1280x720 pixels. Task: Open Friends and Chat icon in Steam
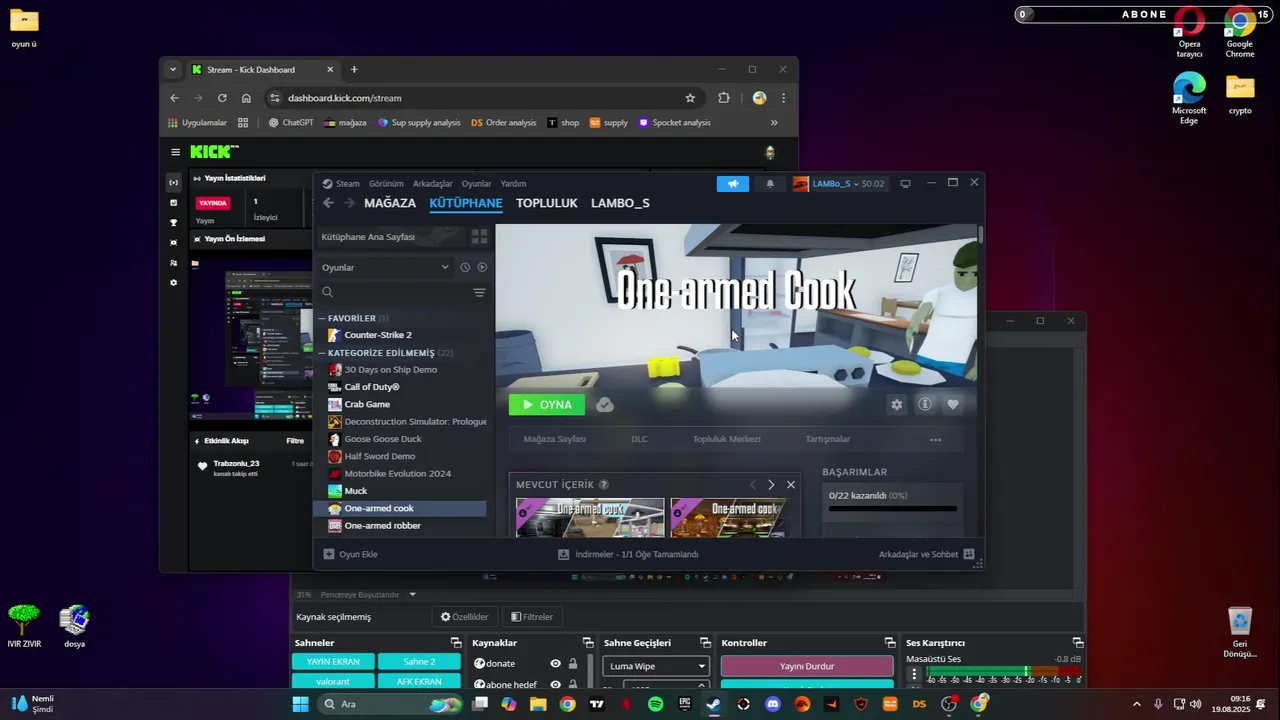click(969, 554)
